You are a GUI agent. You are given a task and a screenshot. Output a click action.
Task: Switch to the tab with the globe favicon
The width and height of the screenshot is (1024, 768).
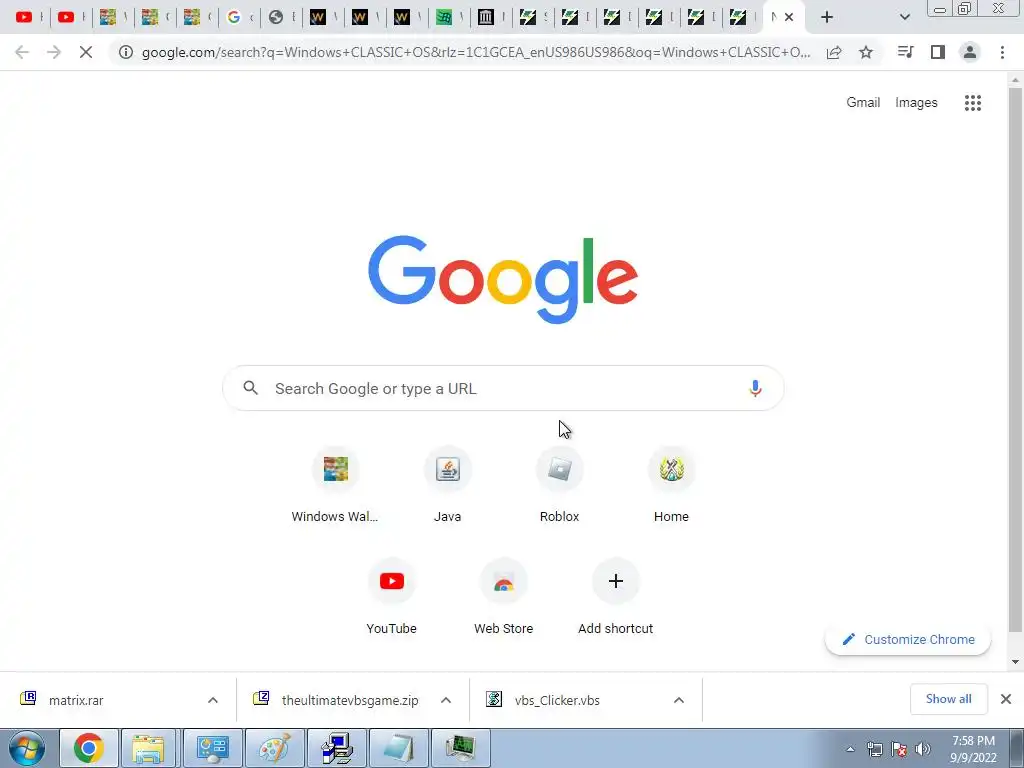tap(281, 17)
